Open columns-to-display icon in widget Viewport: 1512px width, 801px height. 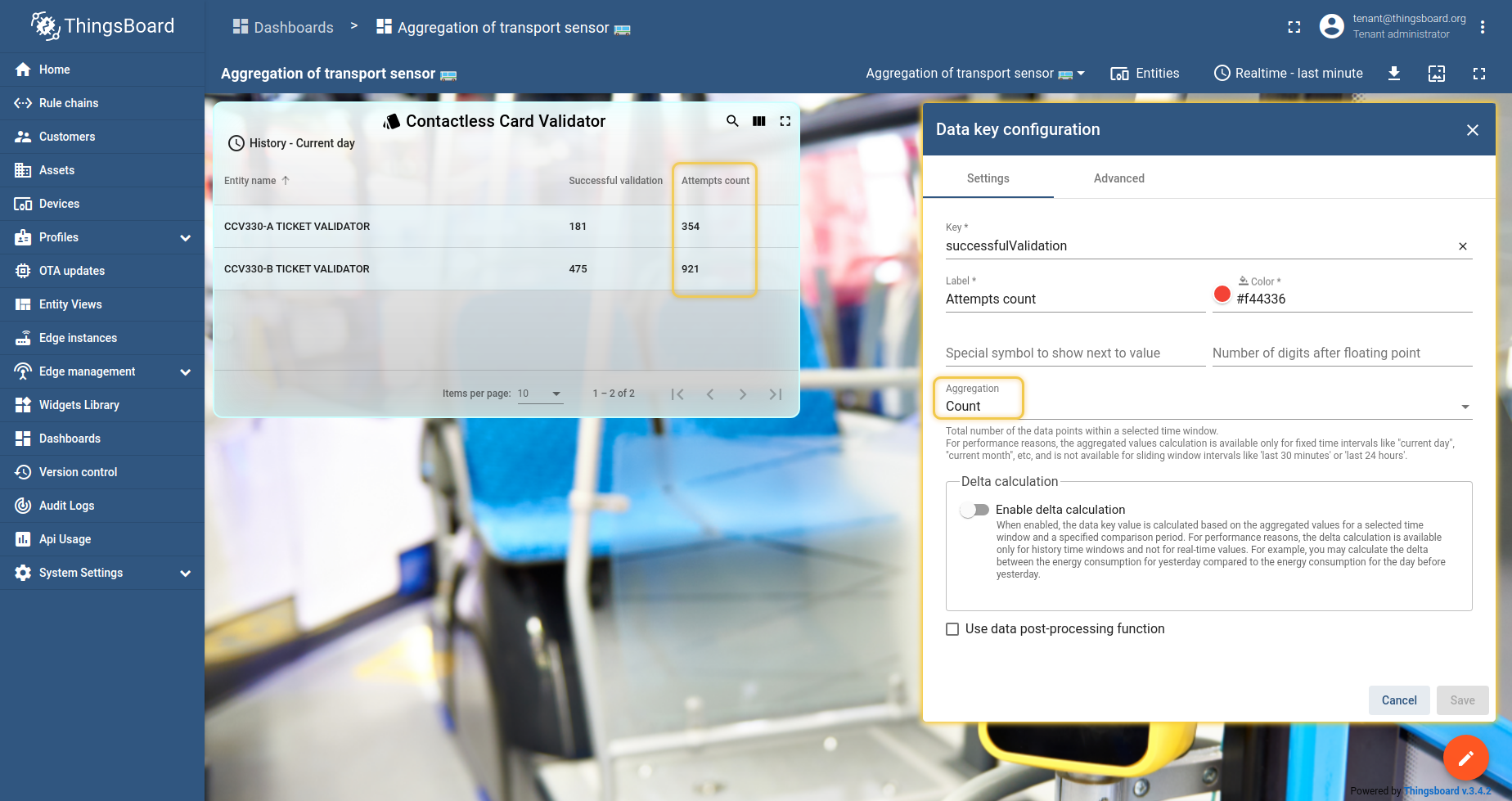tap(759, 121)
